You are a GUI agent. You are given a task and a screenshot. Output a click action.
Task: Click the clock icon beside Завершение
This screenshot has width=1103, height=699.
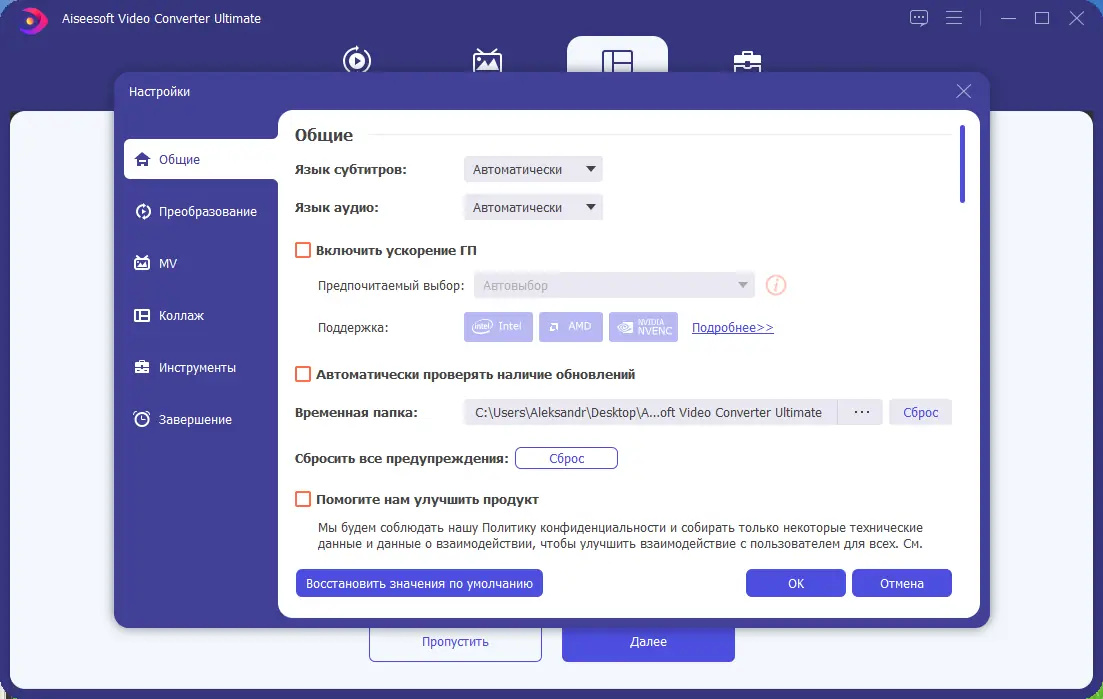pyautogui.click(x=141, y=419)
